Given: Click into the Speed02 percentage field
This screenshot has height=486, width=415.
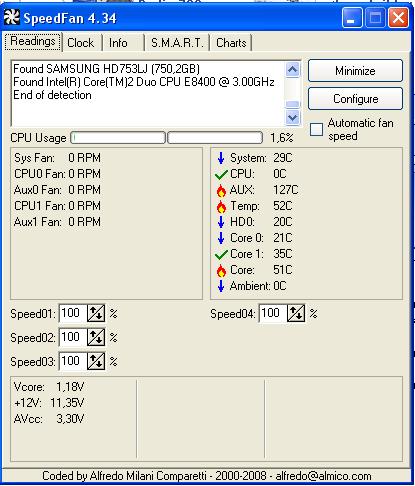Looking at the screenshot, I should tap(73, 337).
